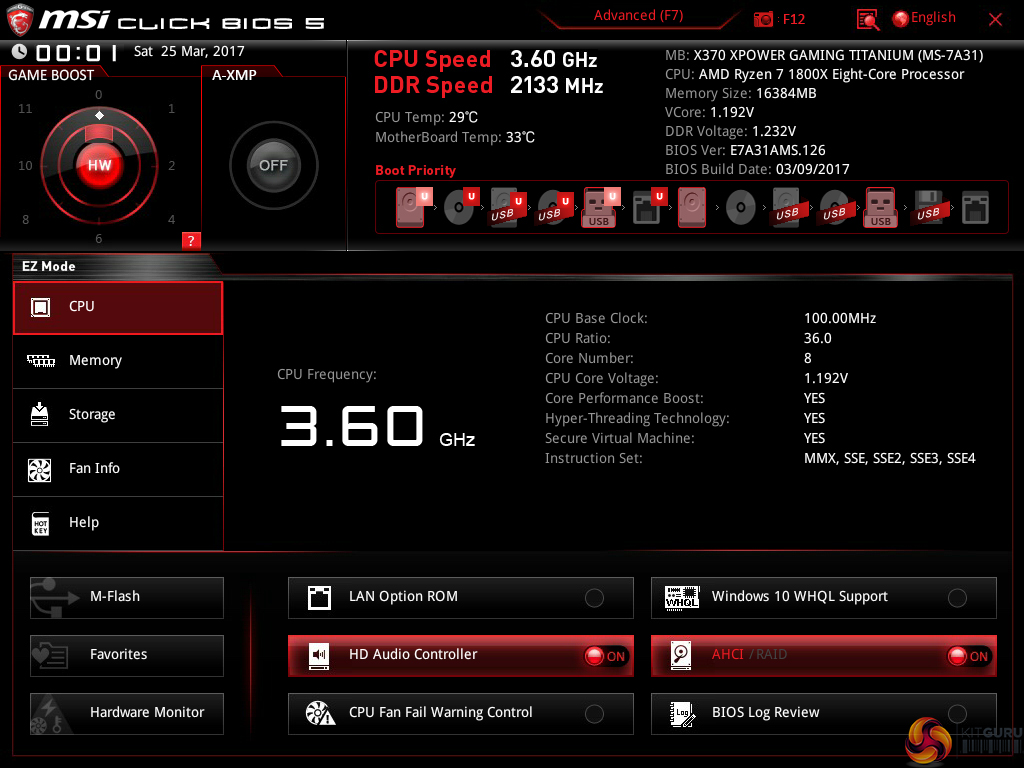Click the Instruction Set MMX, SSE value
The width and height of the screenshot is (1024, 768).
889,458
